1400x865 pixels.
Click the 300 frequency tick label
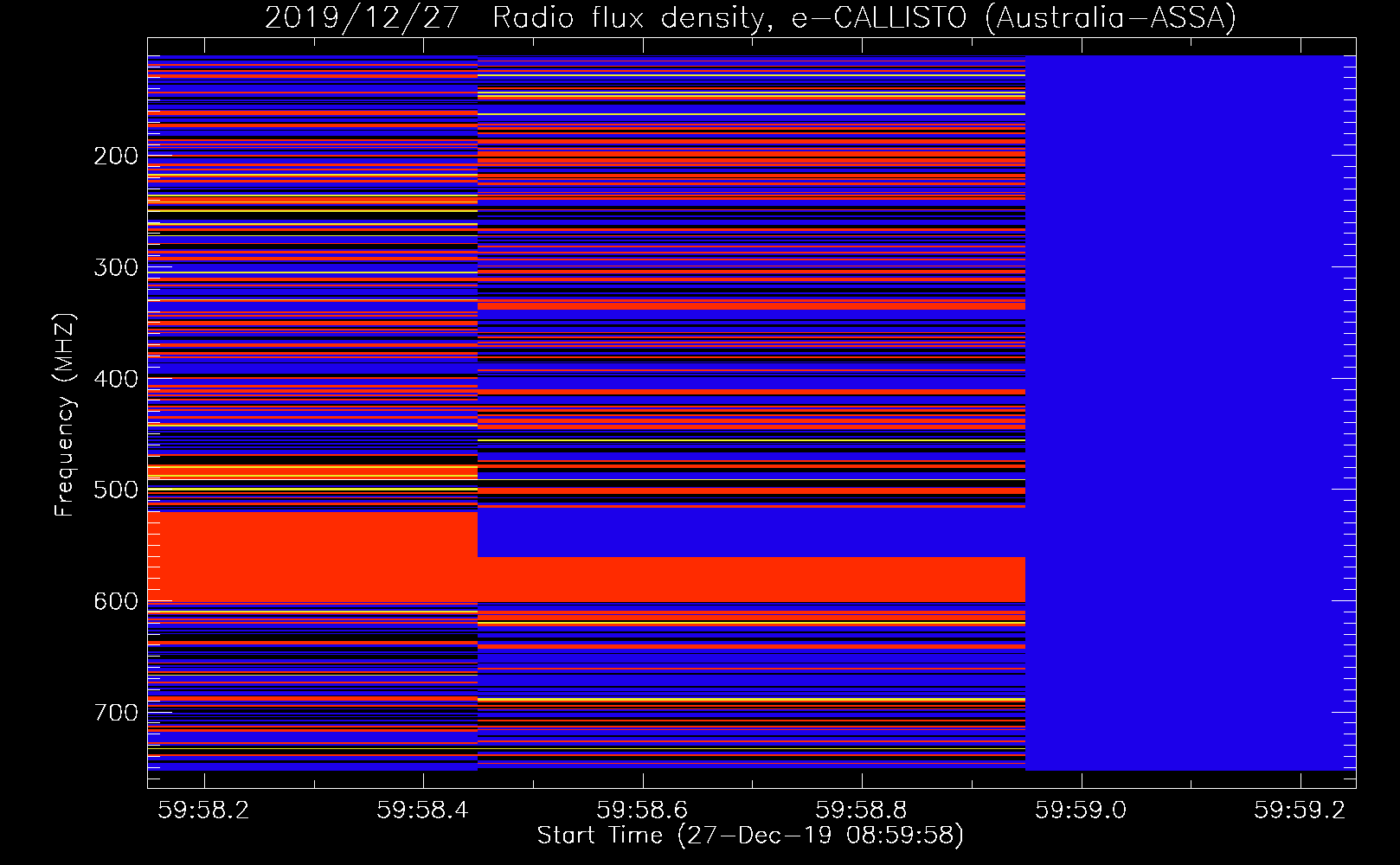click(x=116, y=267)
